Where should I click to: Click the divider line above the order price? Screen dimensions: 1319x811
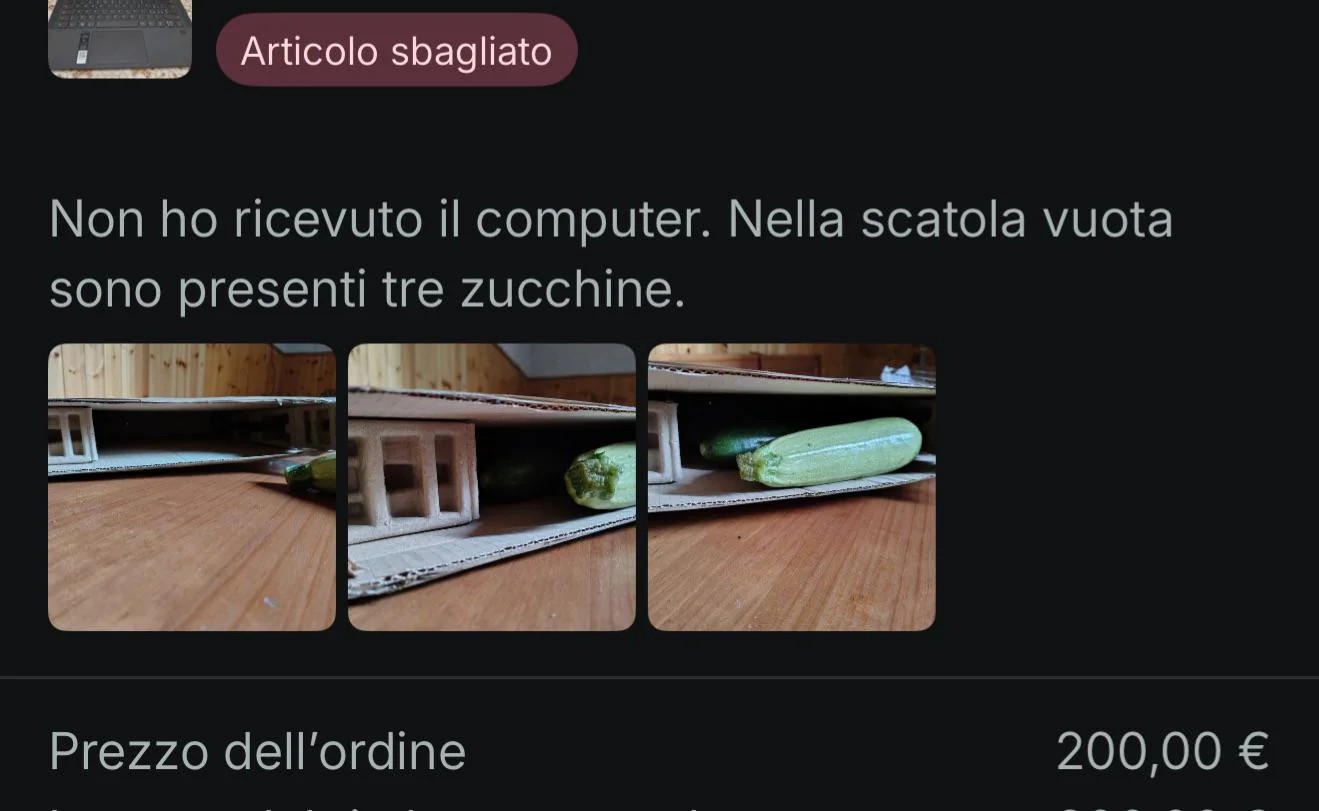pos(659,677)
